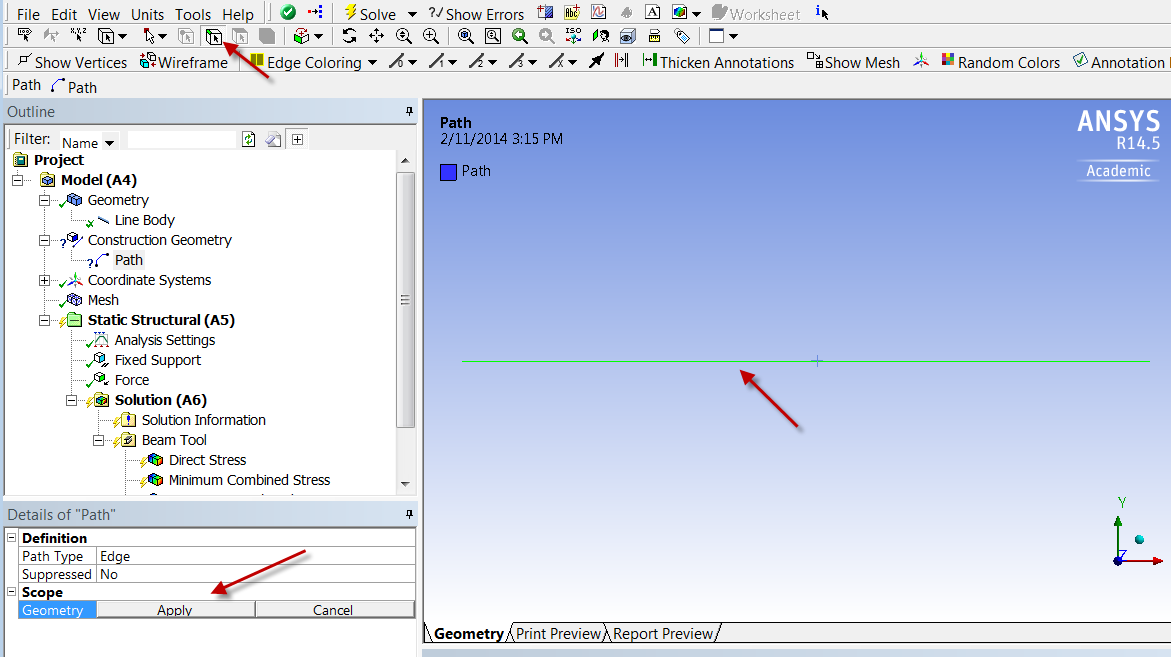Image resolution: width=1171 pixels, height=657 pixels.
Task: Open the View menu
Action: point(104,14)
